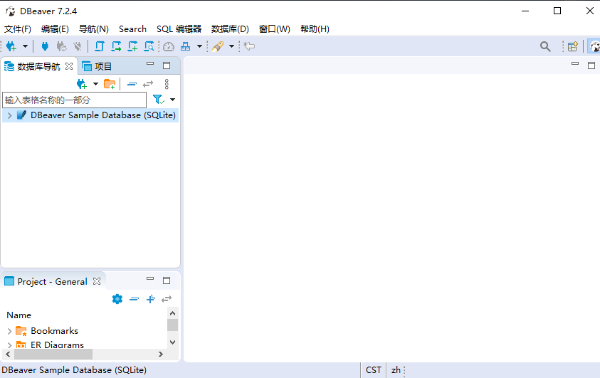The width and height of the screenshot is (600, 378).
Task: Open the Search menu
Action: [132, 29]
